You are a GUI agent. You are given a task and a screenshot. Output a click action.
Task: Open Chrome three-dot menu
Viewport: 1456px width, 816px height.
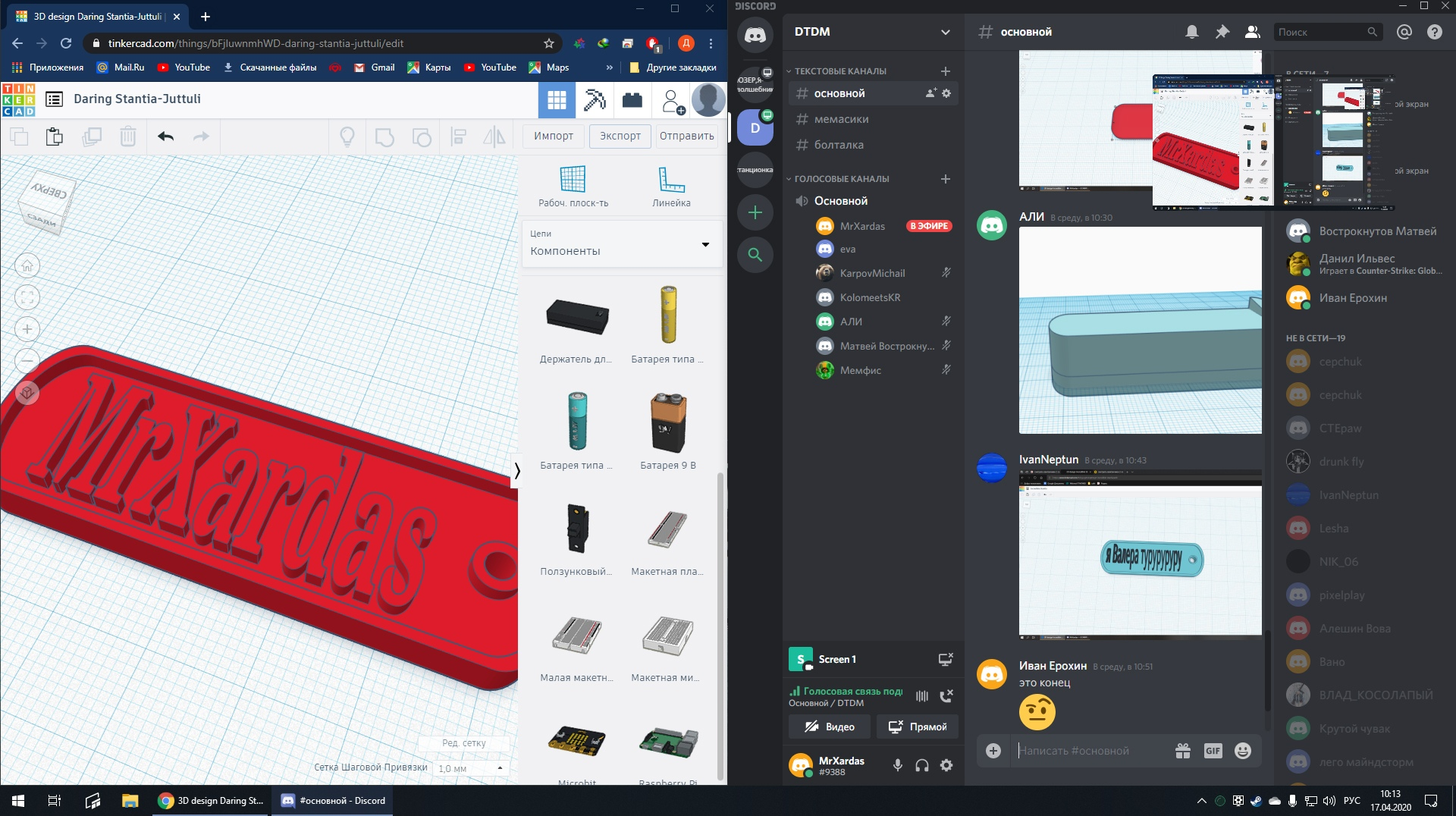tap(711, 43)
